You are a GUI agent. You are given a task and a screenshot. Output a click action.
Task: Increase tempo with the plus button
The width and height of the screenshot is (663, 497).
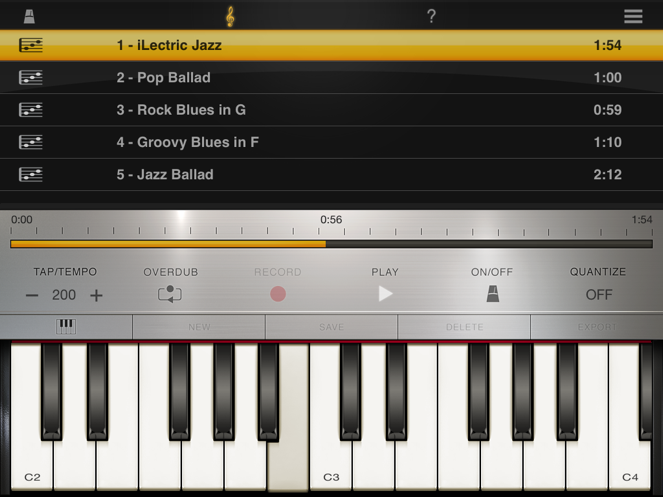coord(96,295)
